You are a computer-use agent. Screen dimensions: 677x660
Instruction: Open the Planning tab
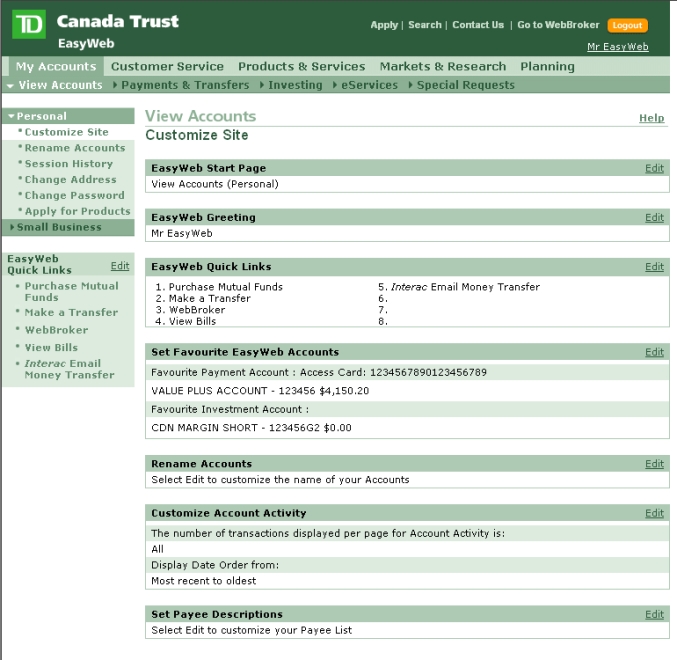[x=547, y=66]
